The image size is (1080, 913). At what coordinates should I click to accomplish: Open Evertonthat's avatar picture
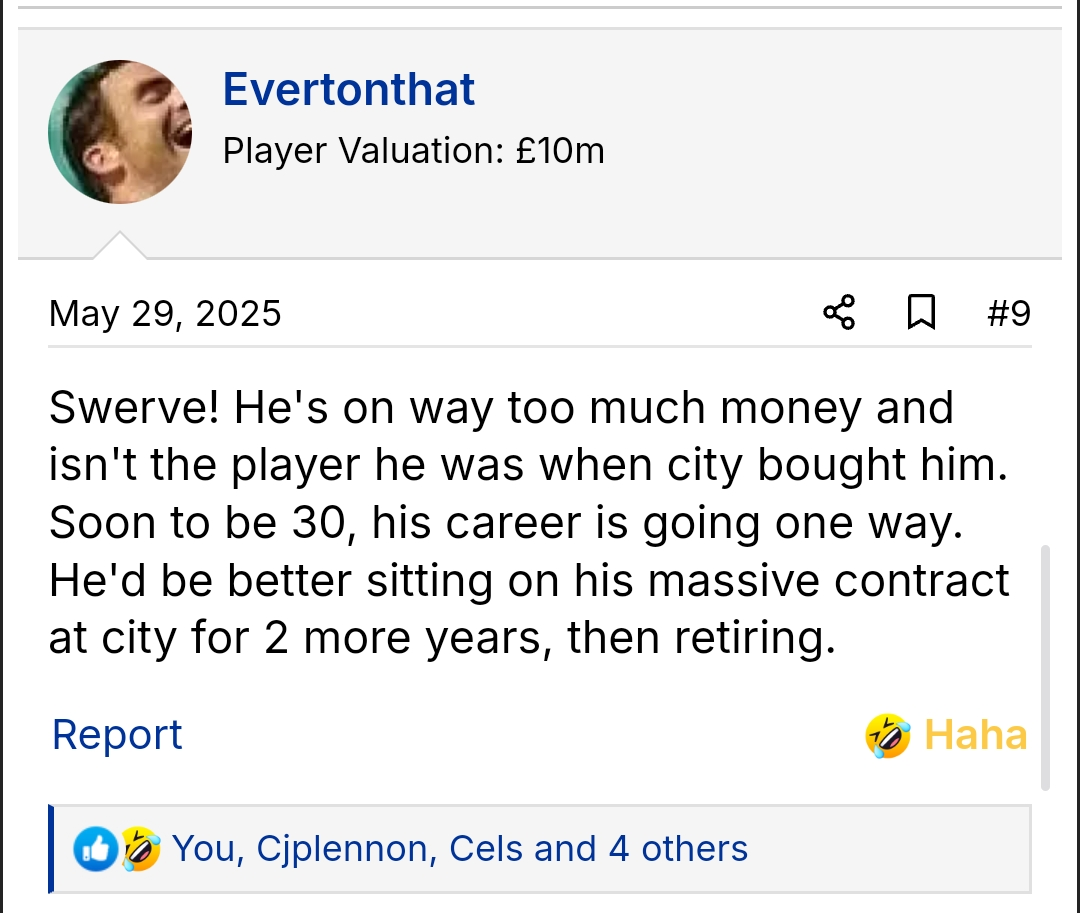(120, 132)
